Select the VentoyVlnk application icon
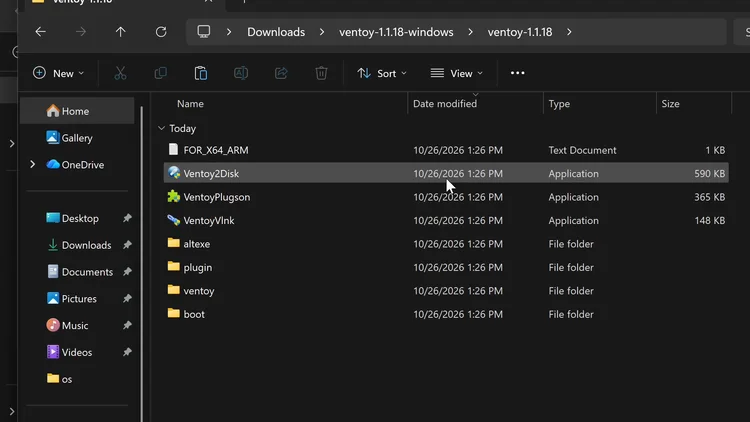 click(x=174, y=220)
